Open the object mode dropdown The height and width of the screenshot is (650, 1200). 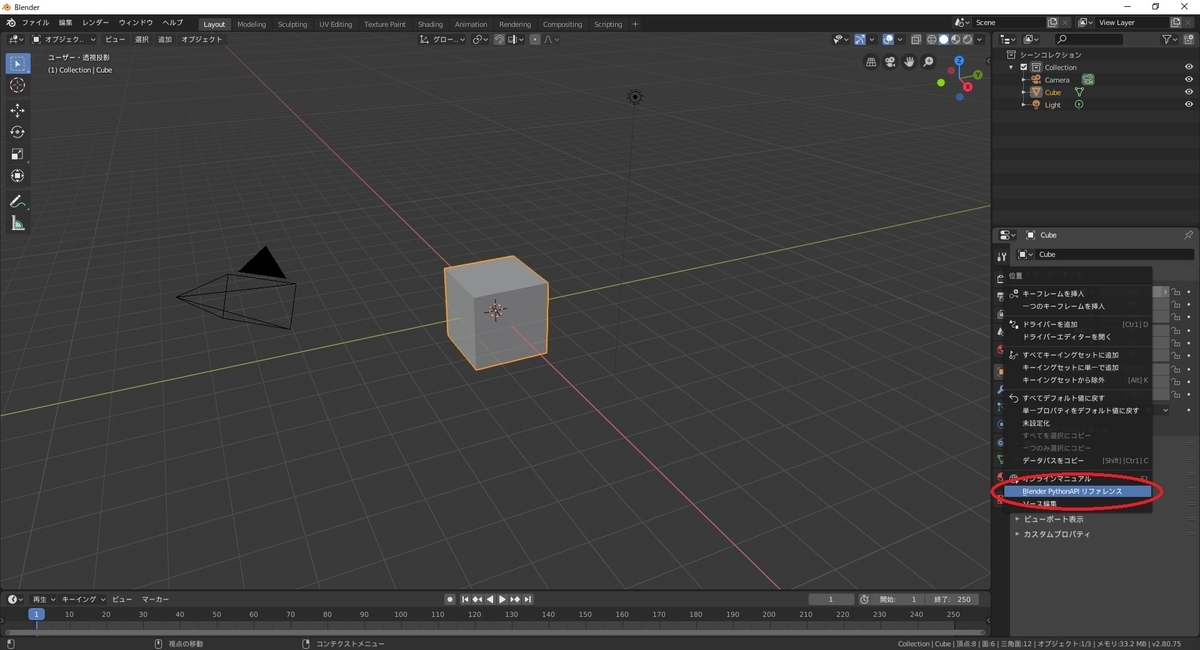click(62, 39)
